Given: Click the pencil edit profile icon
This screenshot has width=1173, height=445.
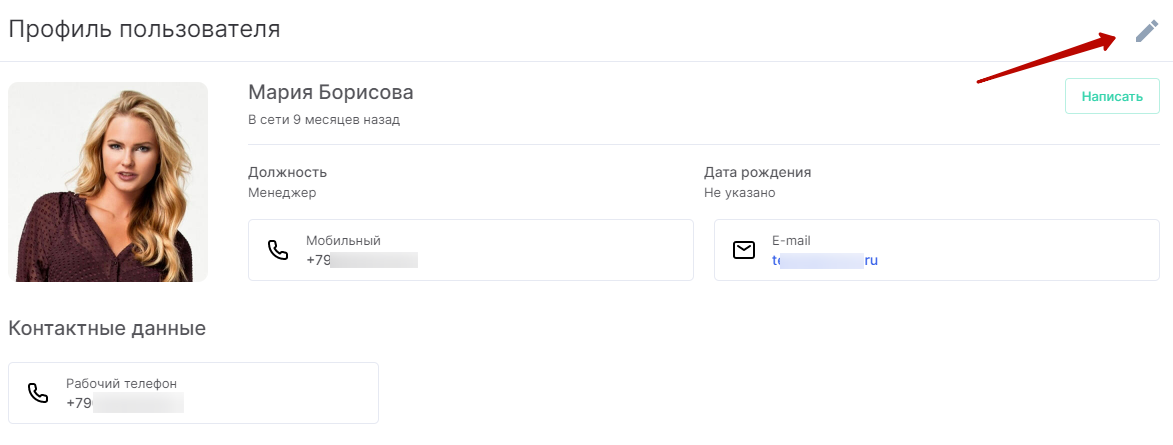Looking at the screenshot, I should [x=1147, y=31].
